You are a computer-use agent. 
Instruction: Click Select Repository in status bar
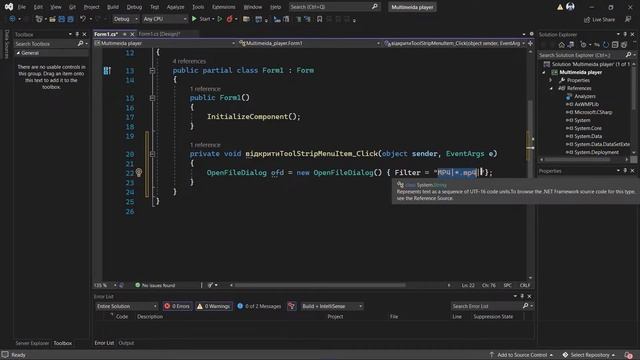pos(589,355)
